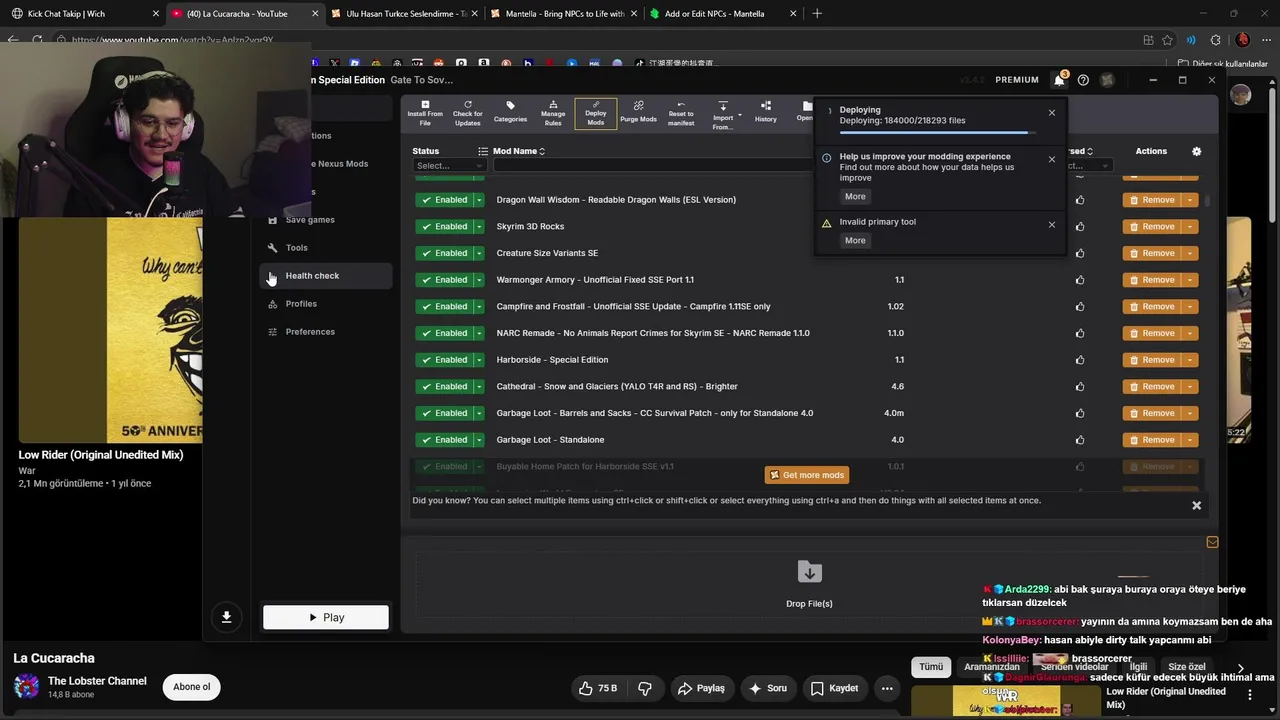This screenshot has height=720, width=1280.
Task: Open the Status filter Select dropdown
Action: [x=449, y=166]
